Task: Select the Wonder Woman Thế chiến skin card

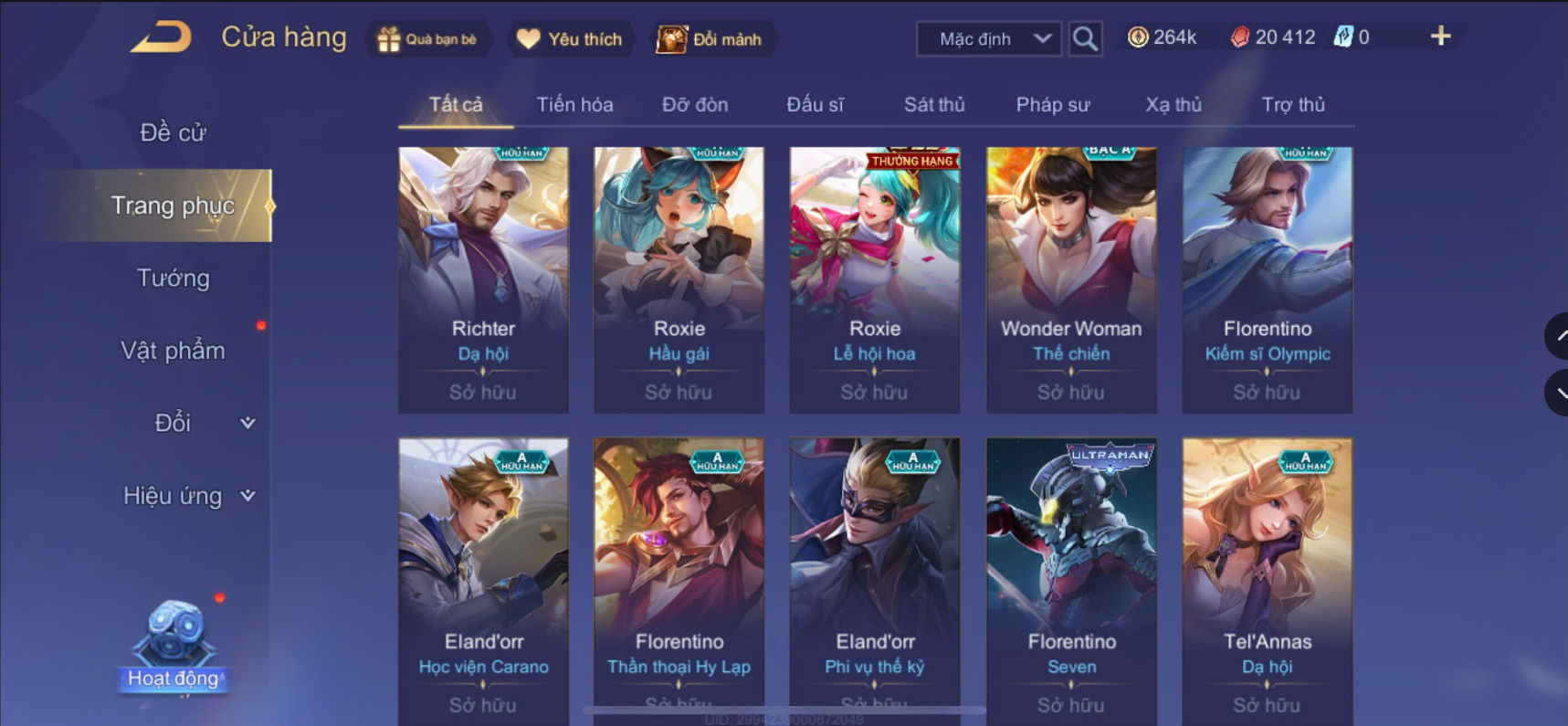Action: (x=1071, y=279)
